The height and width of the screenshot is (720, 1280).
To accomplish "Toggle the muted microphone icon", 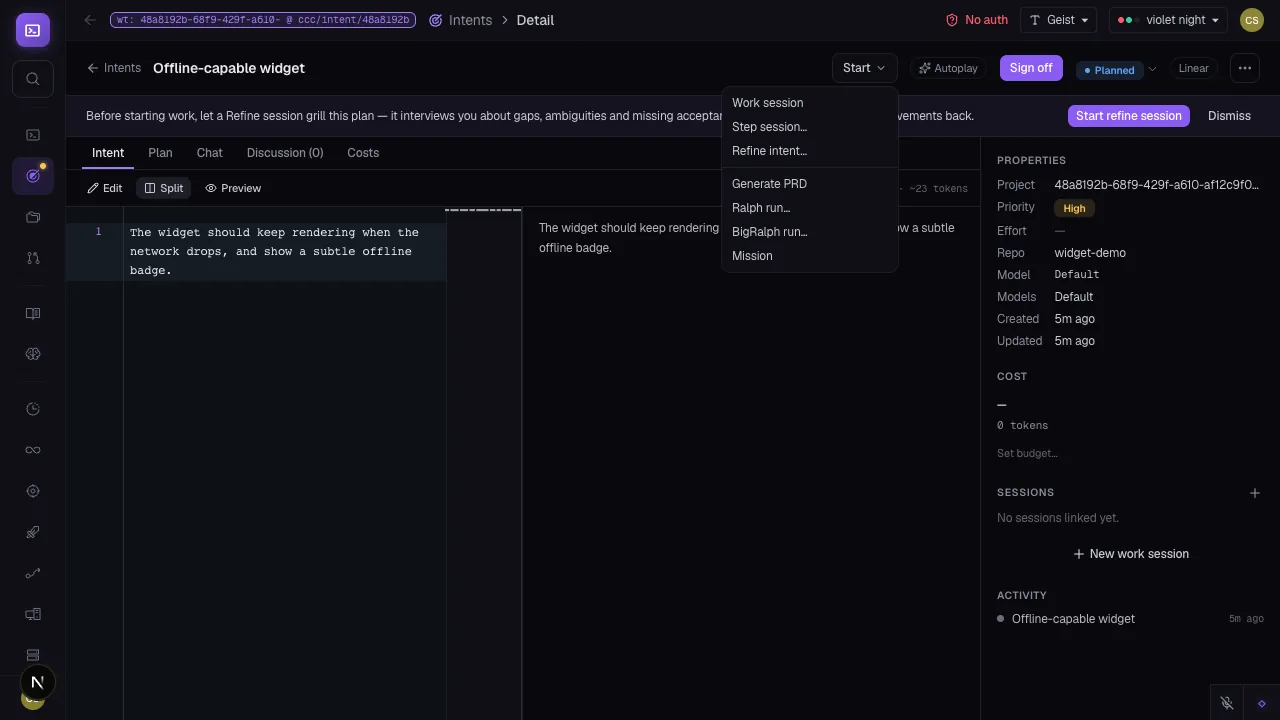I will coord(1227,703).
